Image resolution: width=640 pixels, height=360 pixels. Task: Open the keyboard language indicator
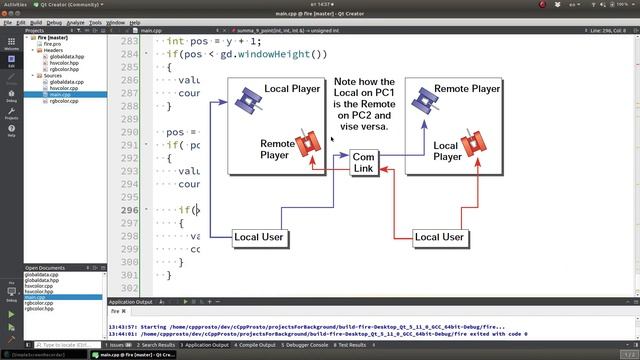[x=574, y=4]
